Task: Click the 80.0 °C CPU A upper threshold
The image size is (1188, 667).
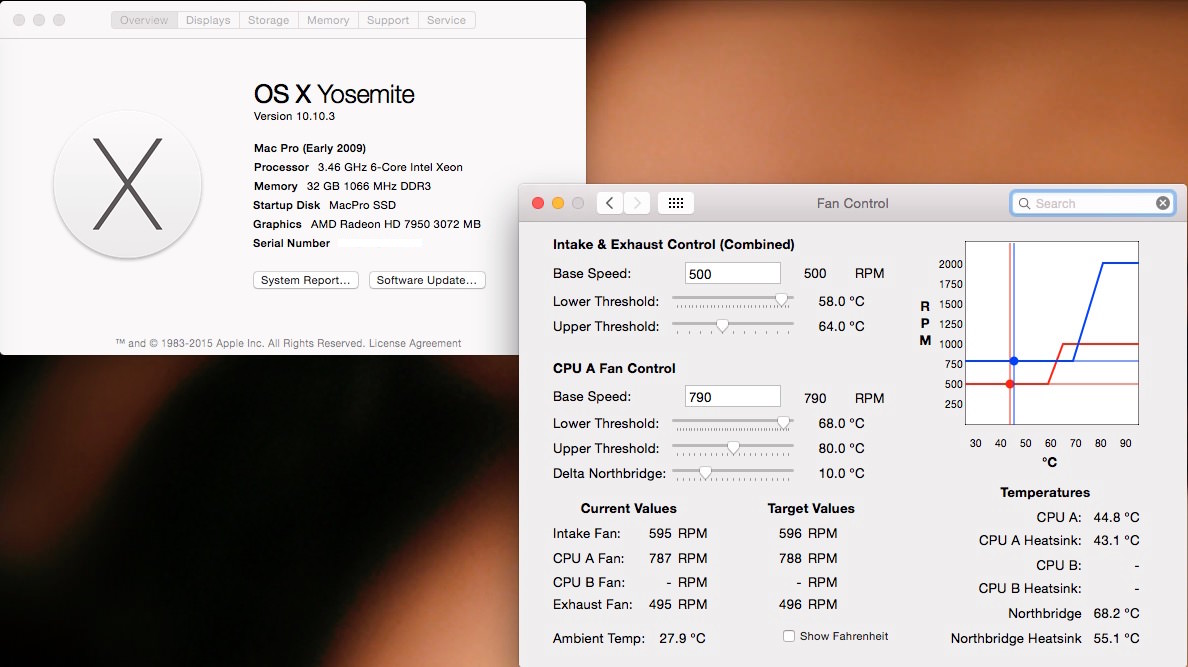Action: point(841,448)
